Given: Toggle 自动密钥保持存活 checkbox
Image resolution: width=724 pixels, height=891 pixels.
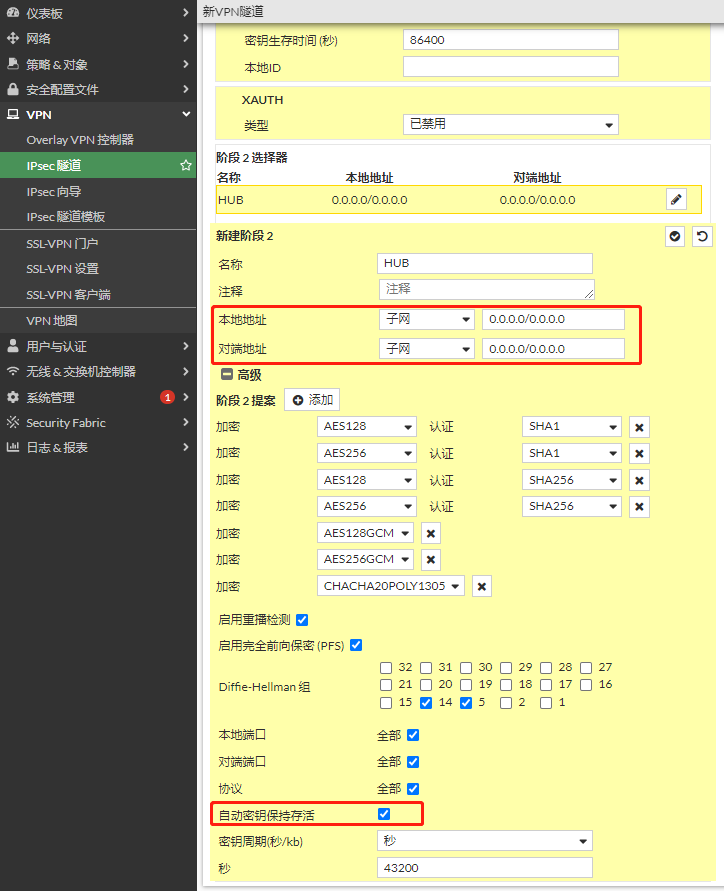Looking at the screenshot, I should (384, 814).
